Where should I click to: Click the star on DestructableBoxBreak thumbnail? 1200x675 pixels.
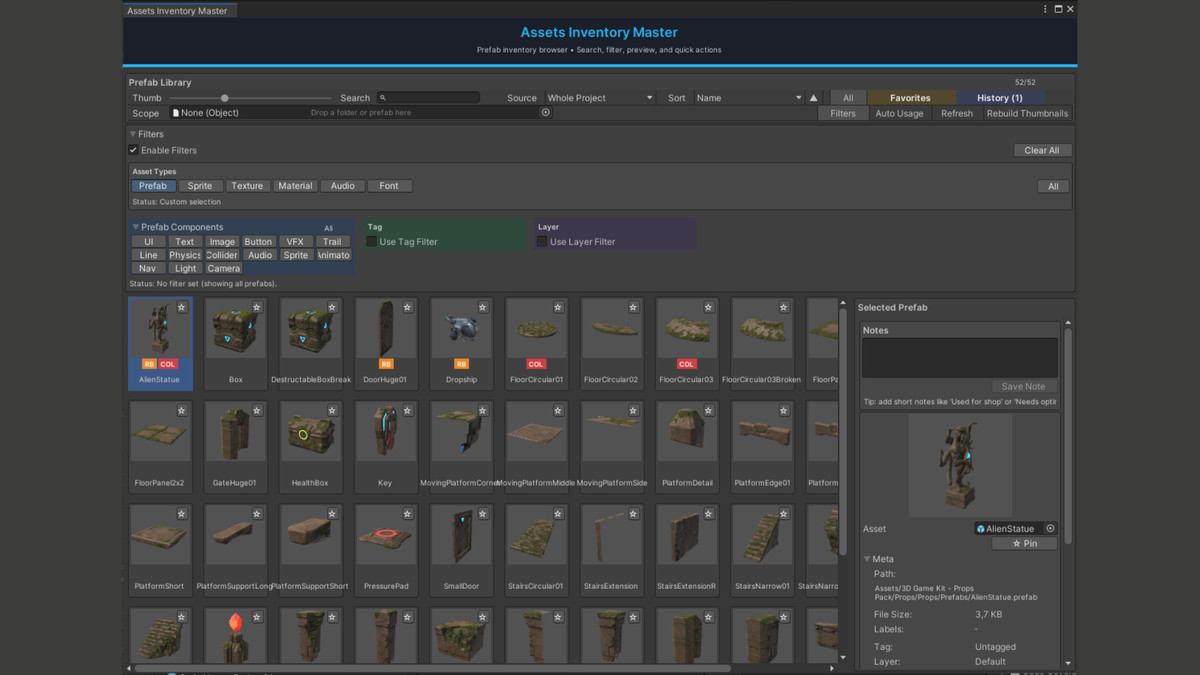click(x=332, y=308)
